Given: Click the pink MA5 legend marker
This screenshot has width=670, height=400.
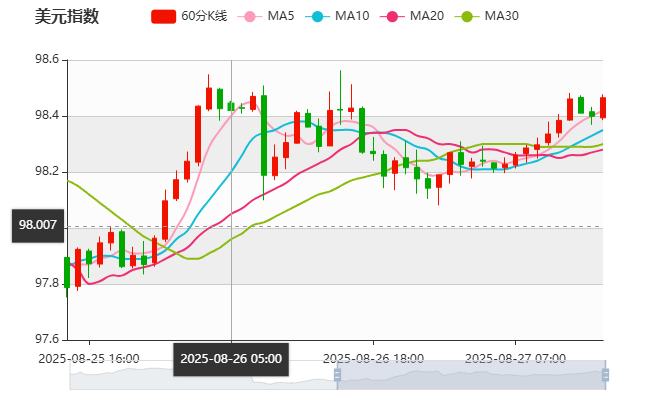Looking at the screenshot, I should tap(250, 16).
